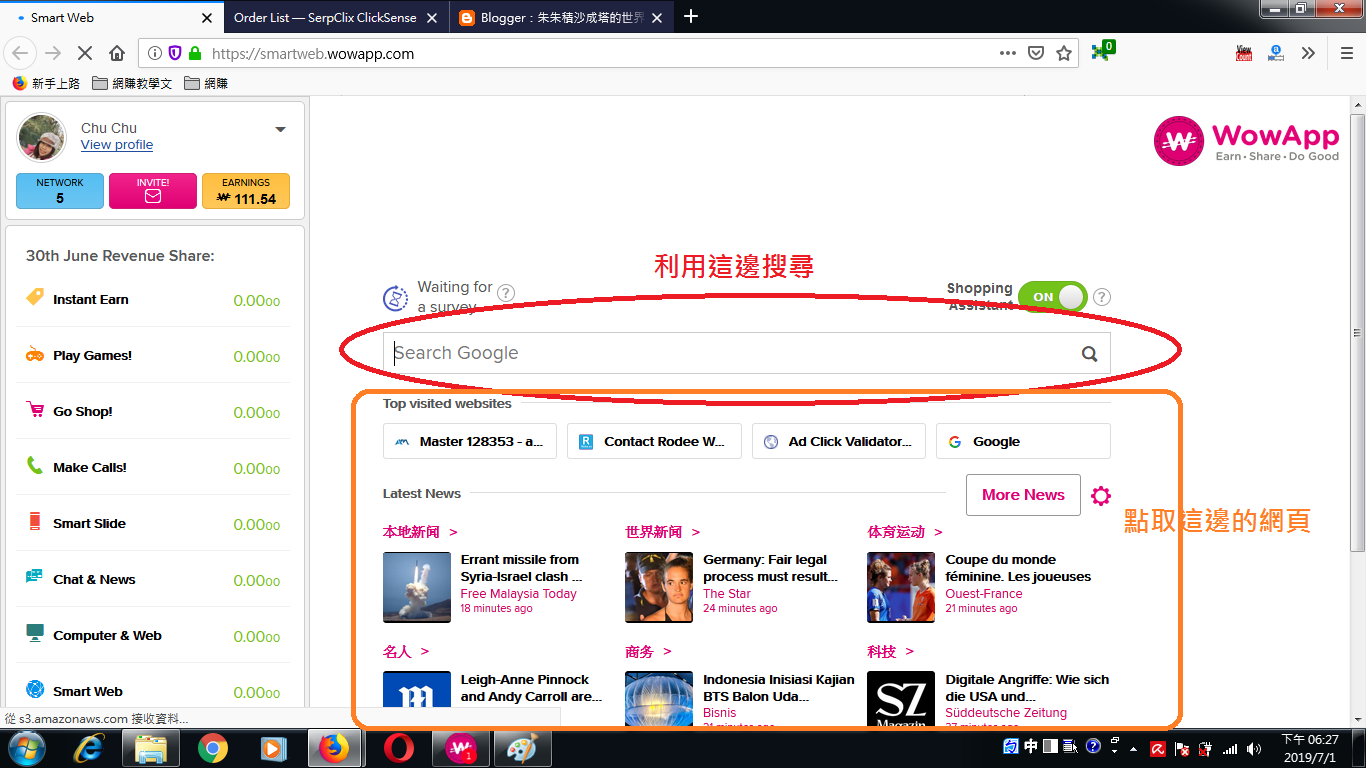Click the Chu Chu profile avatar
The width and height of the screenshot is (1366, 768).
[42, 138]
